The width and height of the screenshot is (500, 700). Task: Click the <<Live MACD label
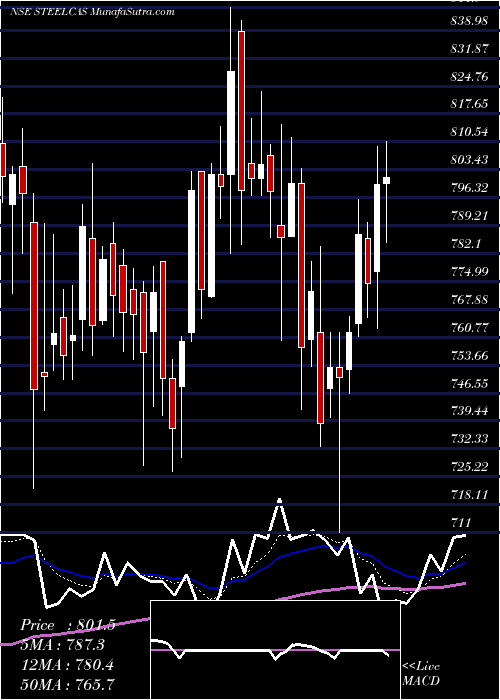click(x=421, y=673)
